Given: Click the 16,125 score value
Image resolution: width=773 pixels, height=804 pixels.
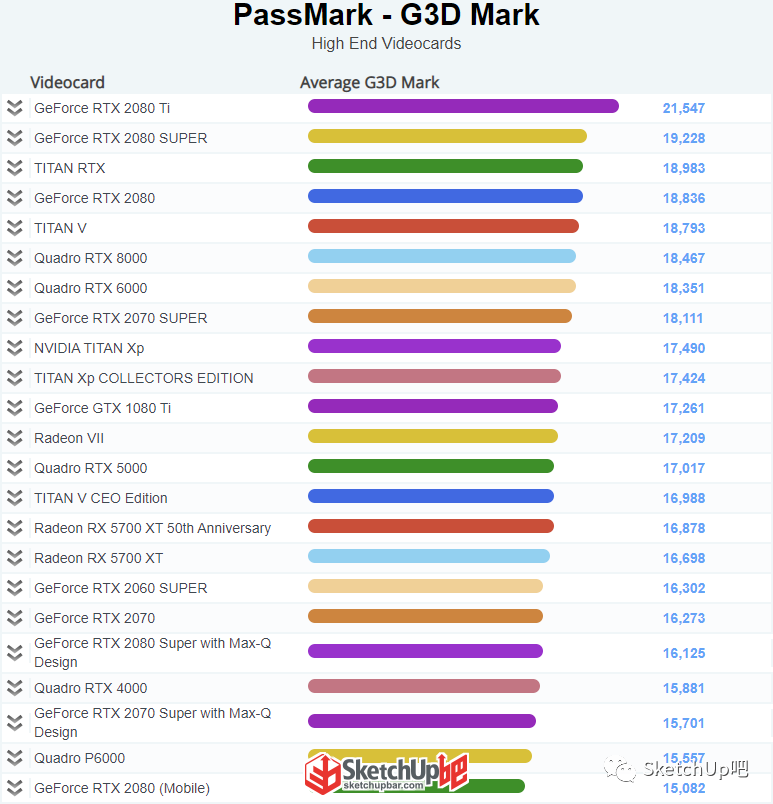Looking at the screenshot, I should tap(684, 653).
